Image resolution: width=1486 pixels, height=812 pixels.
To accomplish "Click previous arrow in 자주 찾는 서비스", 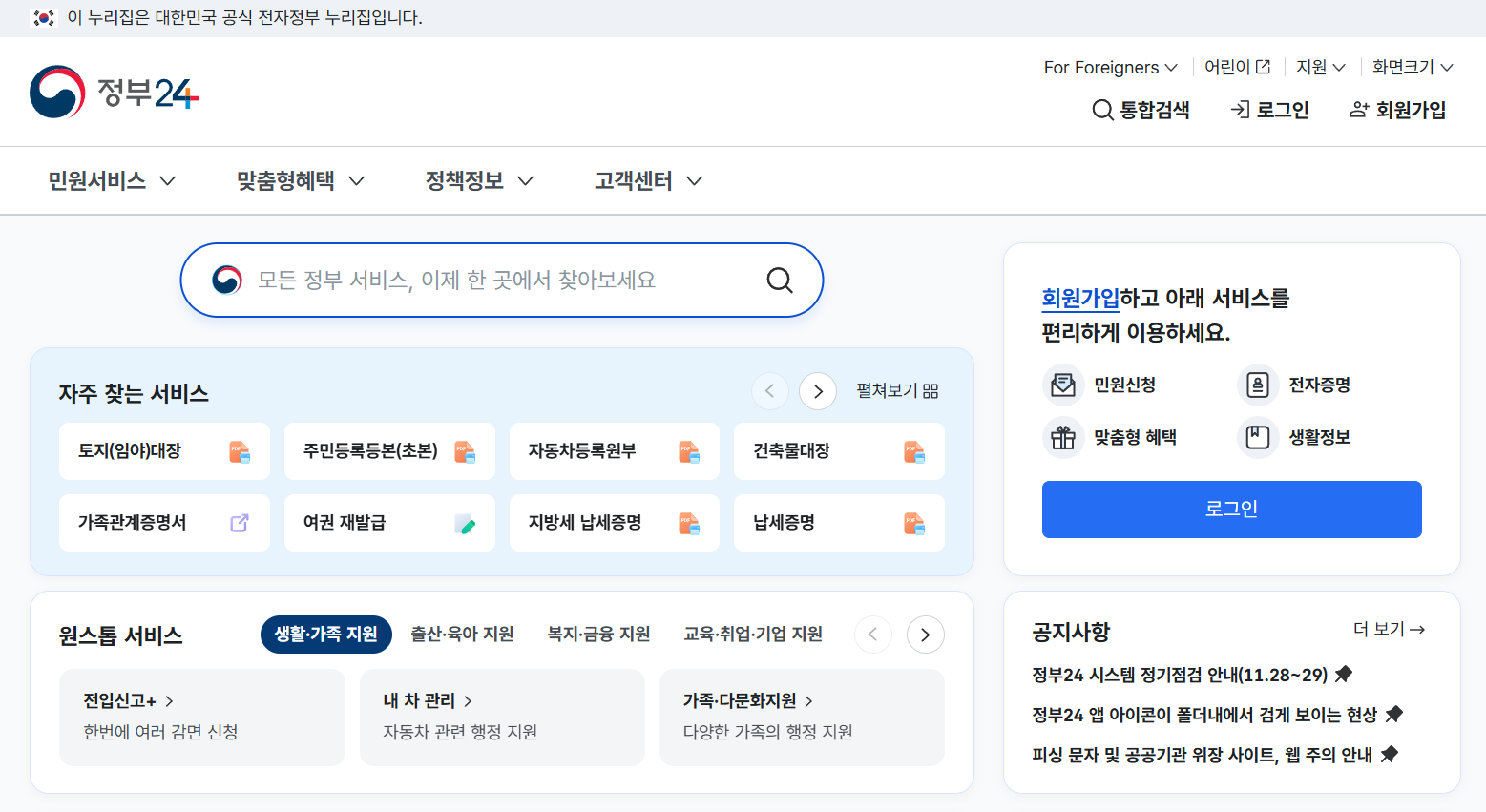I will tap(770, 391).
